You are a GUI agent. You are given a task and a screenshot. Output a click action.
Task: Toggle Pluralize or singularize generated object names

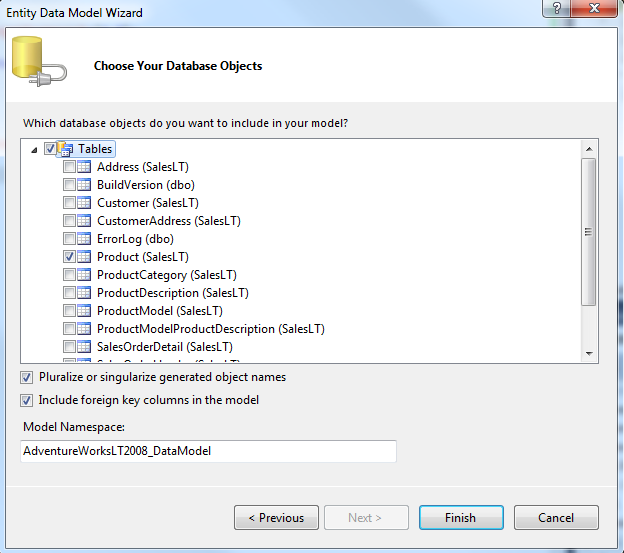(x=26, y=378)
